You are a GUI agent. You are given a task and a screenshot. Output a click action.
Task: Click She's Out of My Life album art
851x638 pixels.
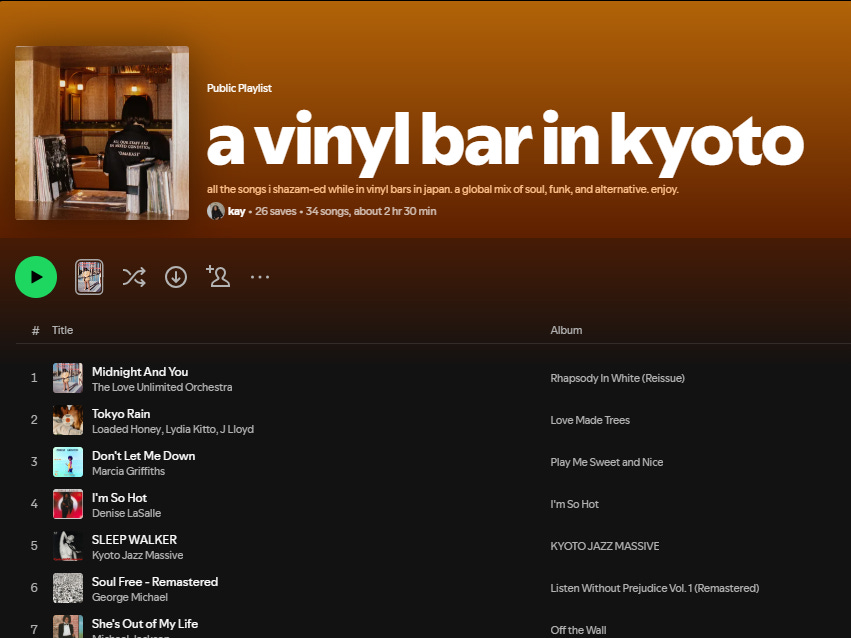[x=68, y=627]
